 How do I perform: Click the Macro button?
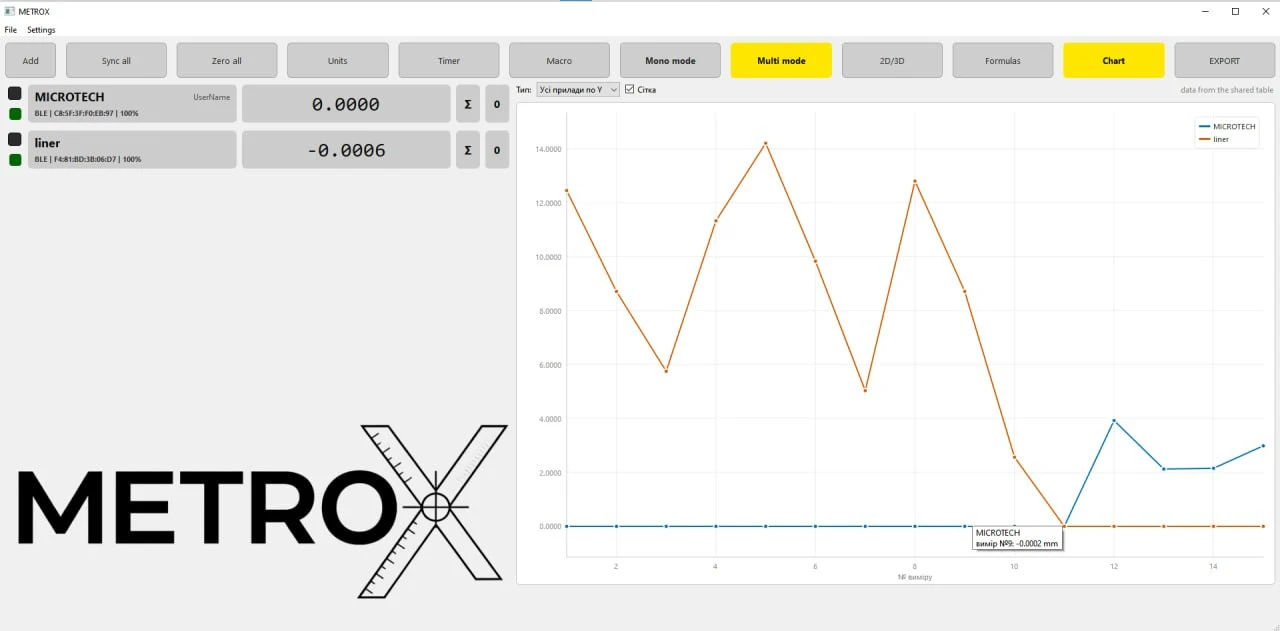click(x=559, y=61)
